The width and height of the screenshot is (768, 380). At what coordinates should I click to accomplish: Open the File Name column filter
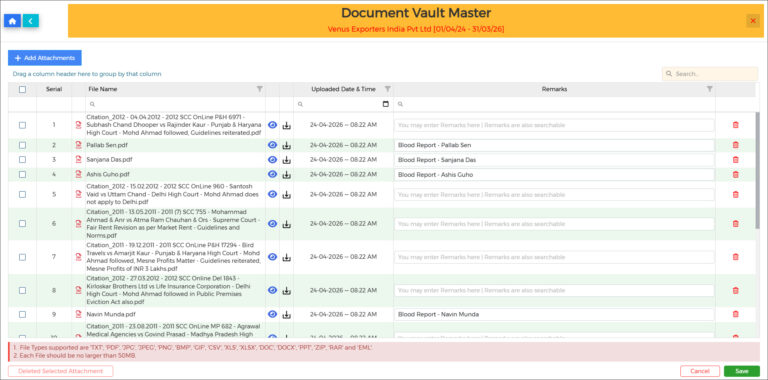[x=260, y=89]
